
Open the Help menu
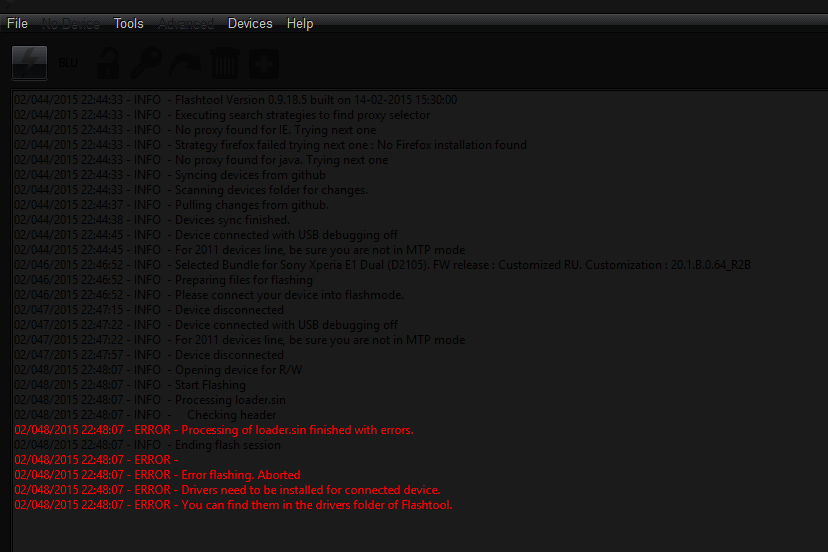pos(300,24)
